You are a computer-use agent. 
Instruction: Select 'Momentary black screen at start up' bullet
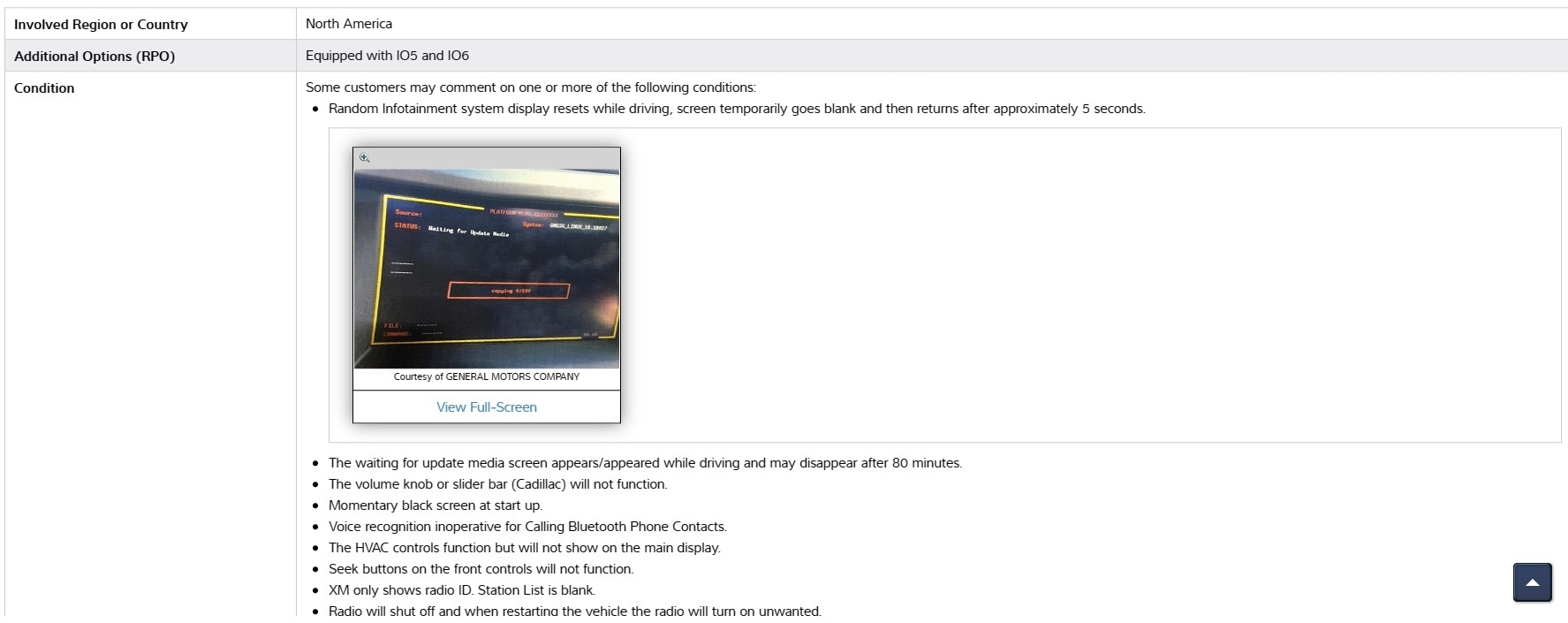point(436,505)
